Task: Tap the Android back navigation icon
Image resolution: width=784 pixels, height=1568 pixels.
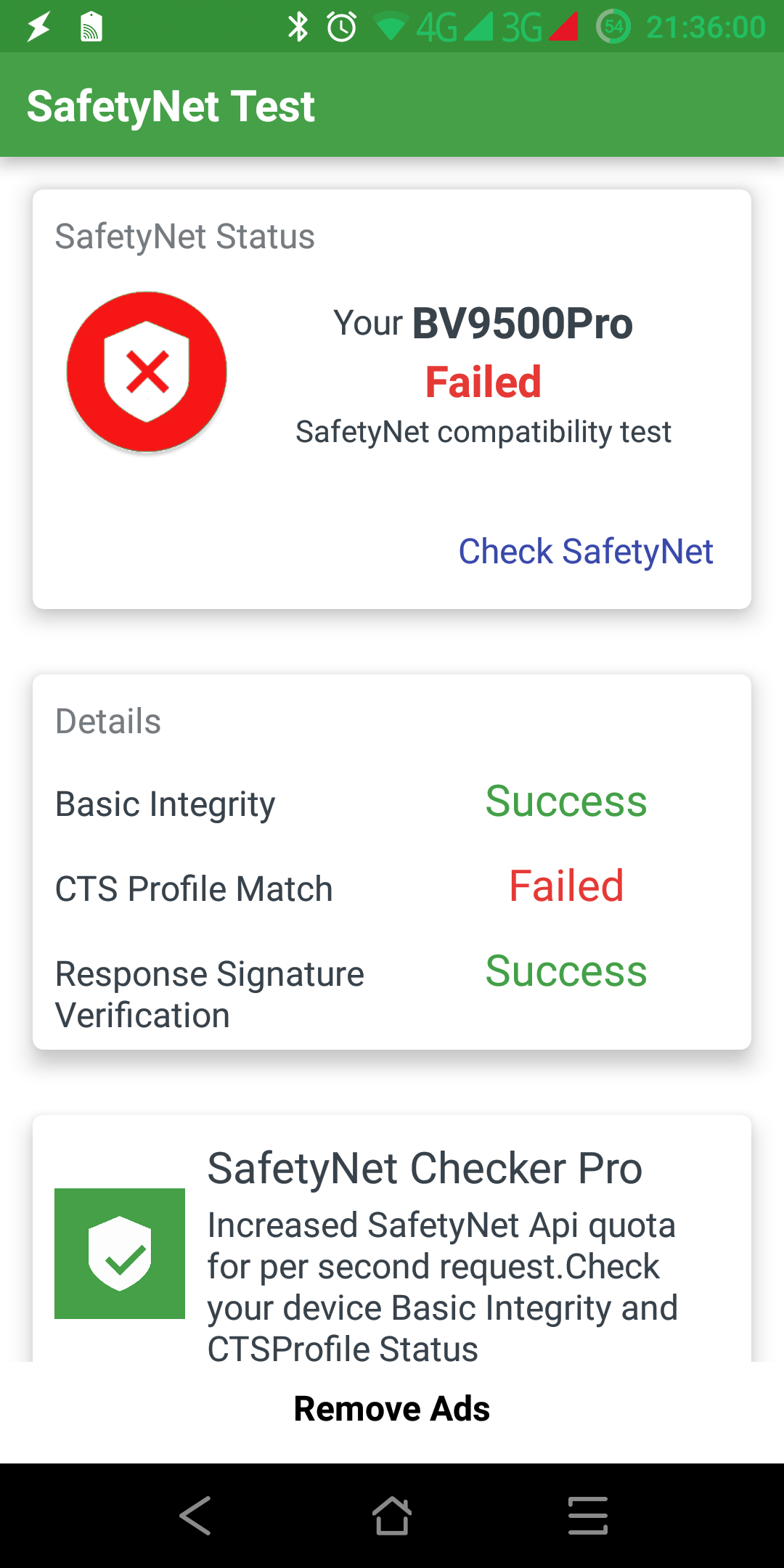Action: [x=195, y=1516]
